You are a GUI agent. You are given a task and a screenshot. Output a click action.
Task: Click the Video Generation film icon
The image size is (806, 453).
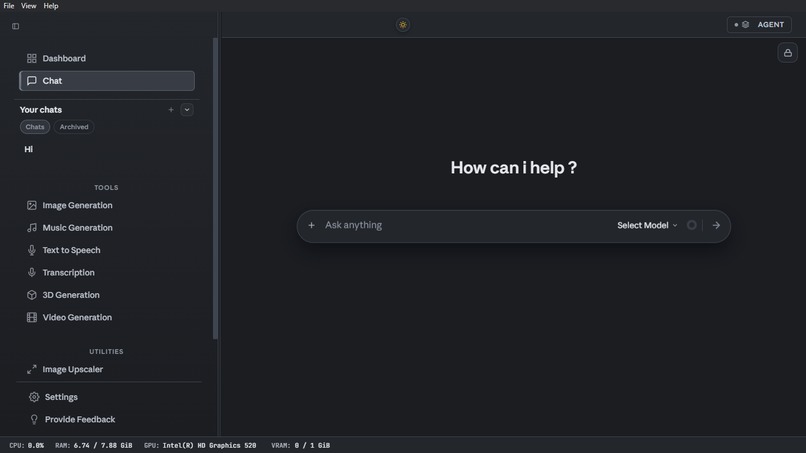(x=32, y=317)
